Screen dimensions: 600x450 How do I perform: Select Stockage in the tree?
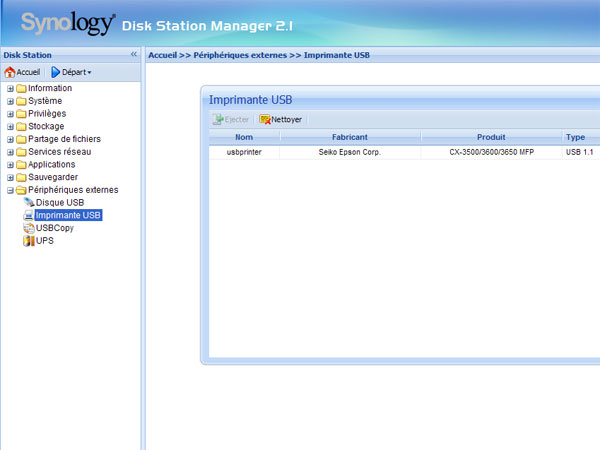[x=46, y=126]
